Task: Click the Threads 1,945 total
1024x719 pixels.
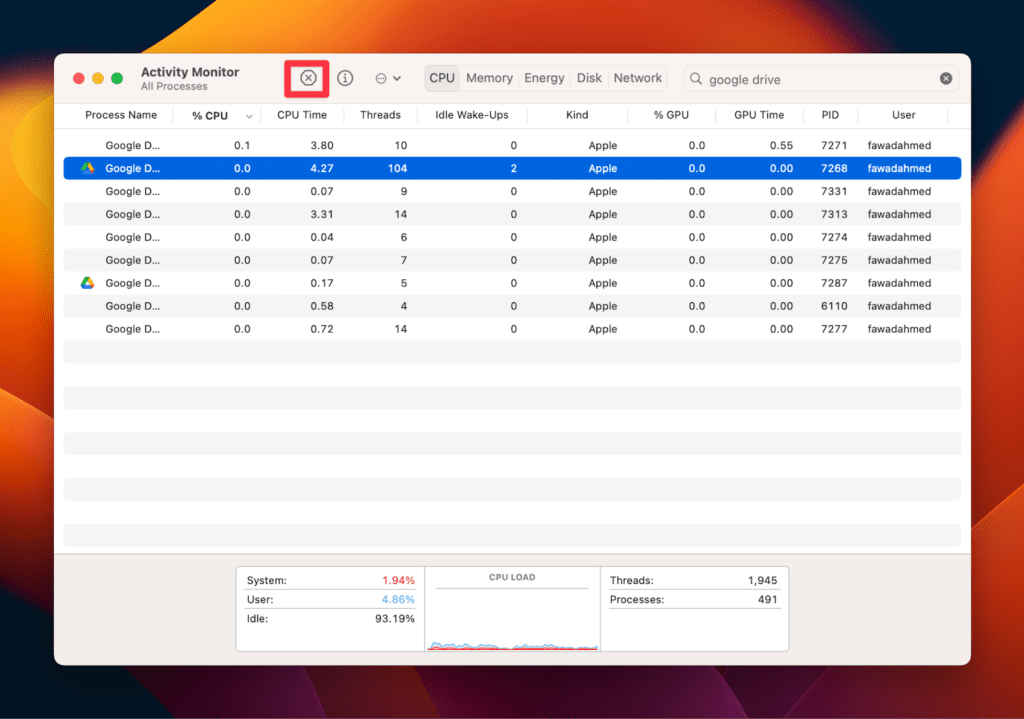Action: tap(762, 580)
